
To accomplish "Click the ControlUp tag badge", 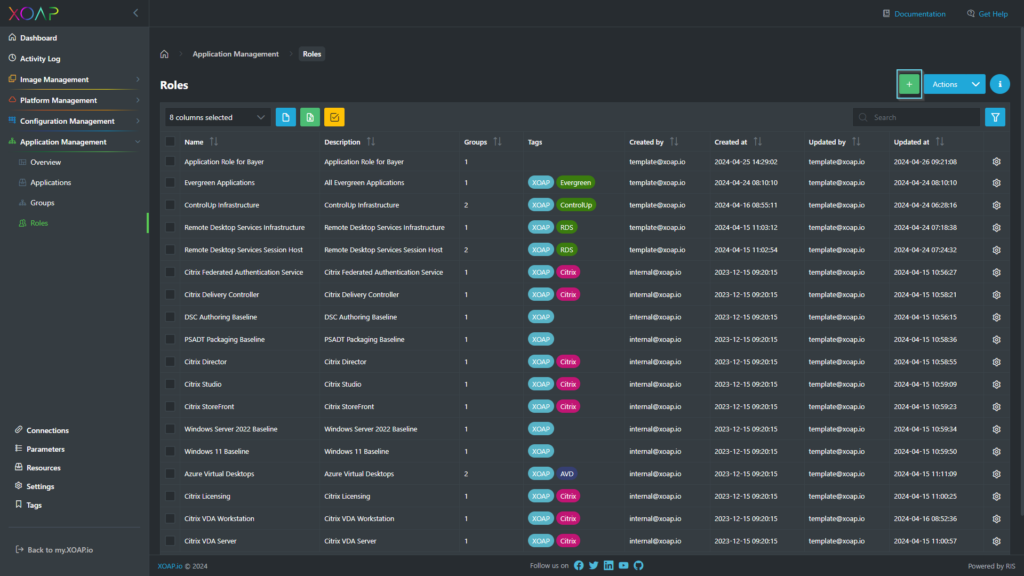I will click(x=576, y=205).
